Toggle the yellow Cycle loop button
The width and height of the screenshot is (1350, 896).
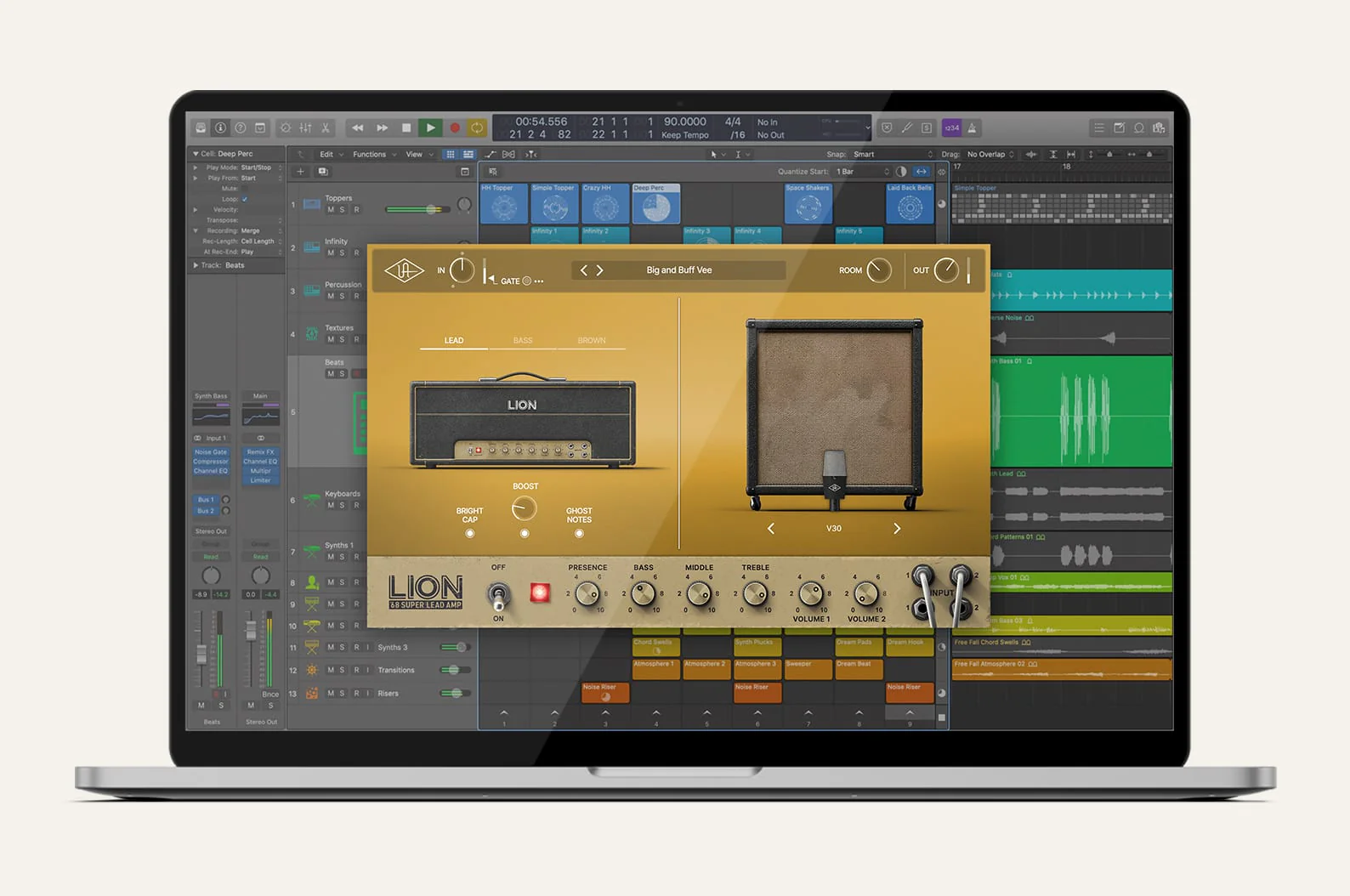coord(477,128)
